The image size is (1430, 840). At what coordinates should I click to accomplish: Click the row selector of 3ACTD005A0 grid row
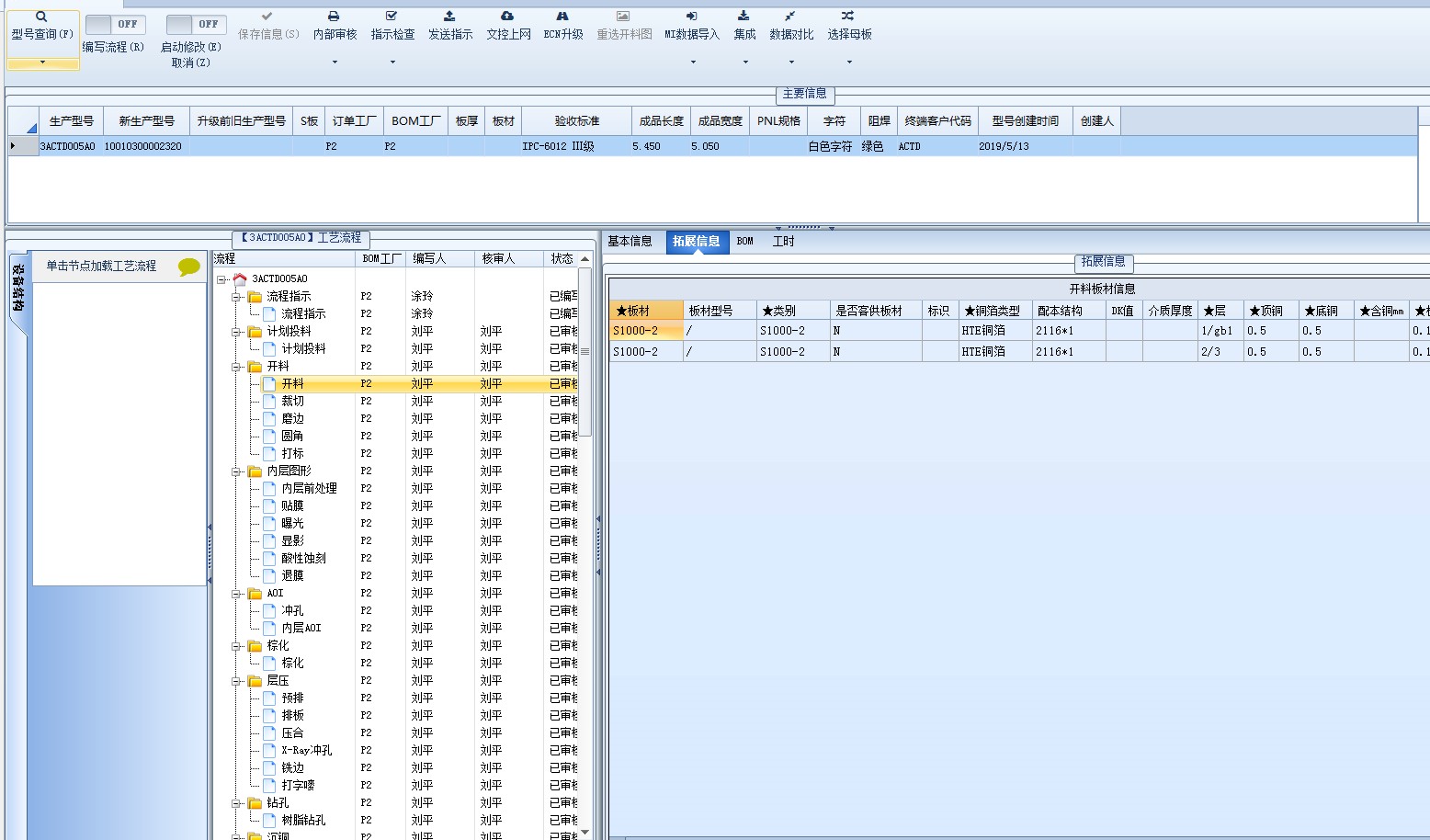pos(23,146)
